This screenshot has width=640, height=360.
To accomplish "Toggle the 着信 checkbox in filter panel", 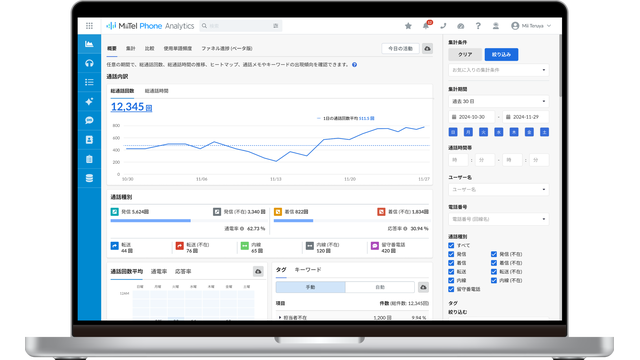I will click(451, 263).
